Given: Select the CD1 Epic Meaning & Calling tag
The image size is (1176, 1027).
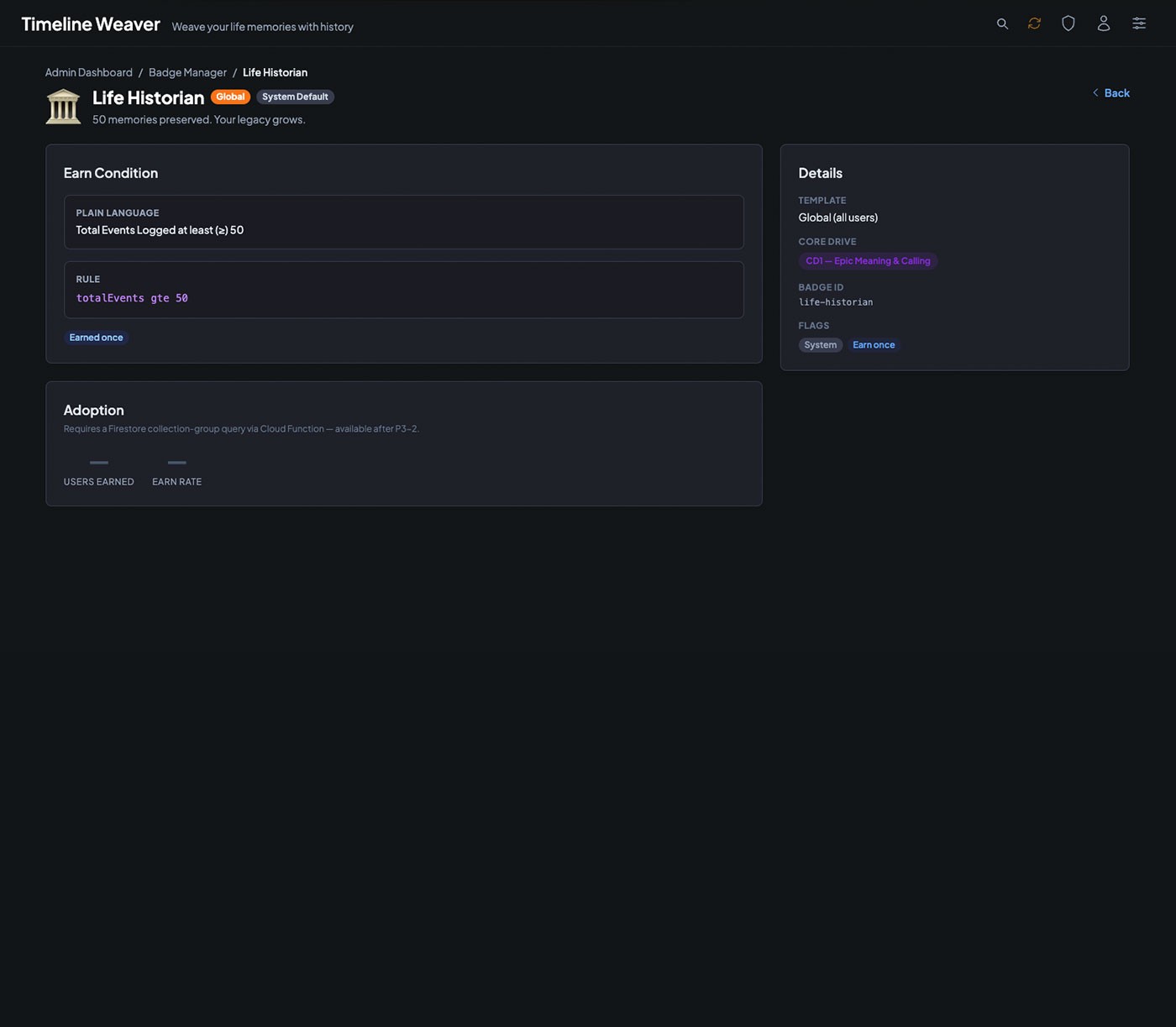Looking at the screenshot, I should (x=868, y=261).
